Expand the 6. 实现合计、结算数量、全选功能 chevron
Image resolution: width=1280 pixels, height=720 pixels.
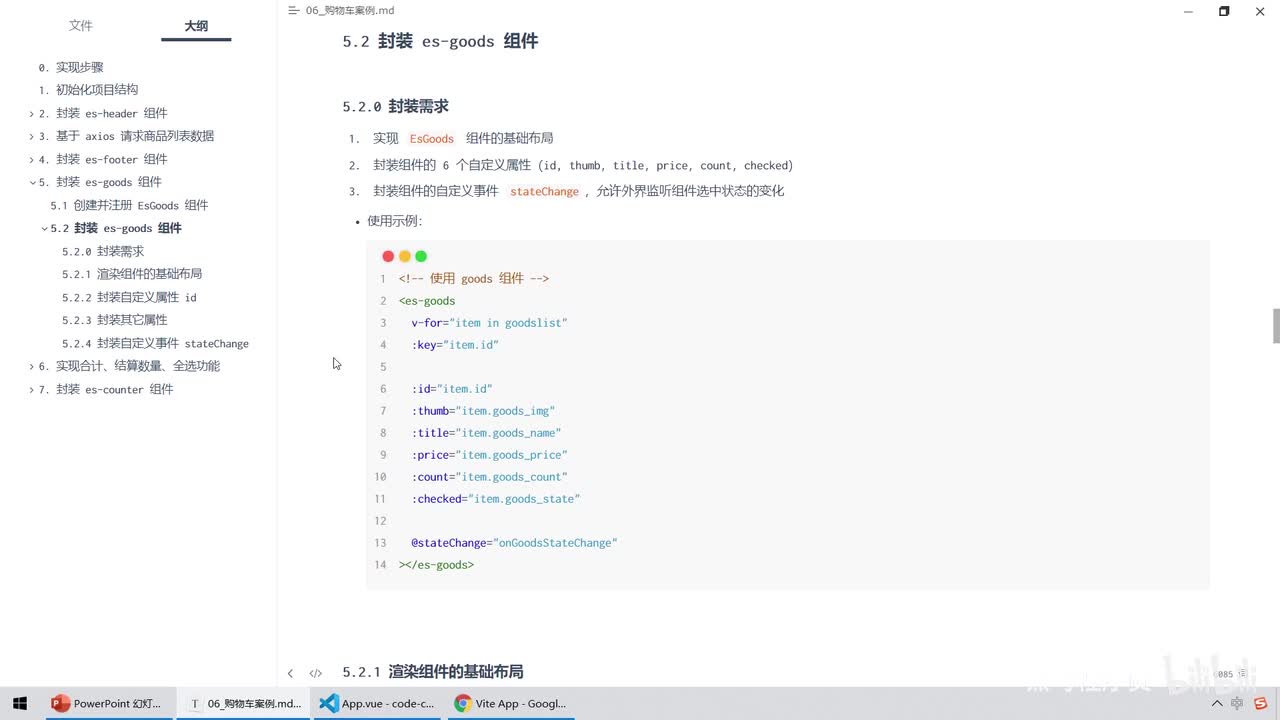pyautogui.click(x=32, y=367)
